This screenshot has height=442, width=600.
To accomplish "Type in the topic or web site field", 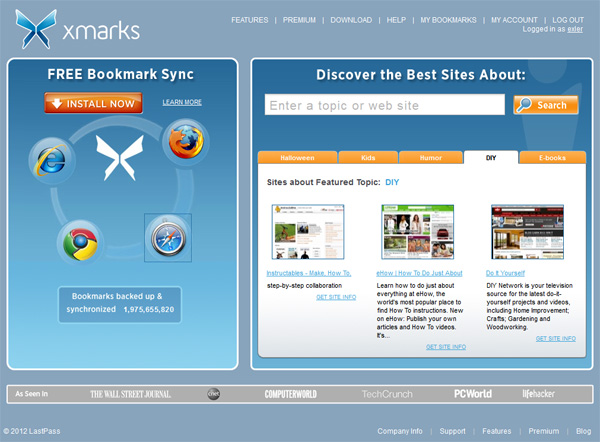I will 384,105.
